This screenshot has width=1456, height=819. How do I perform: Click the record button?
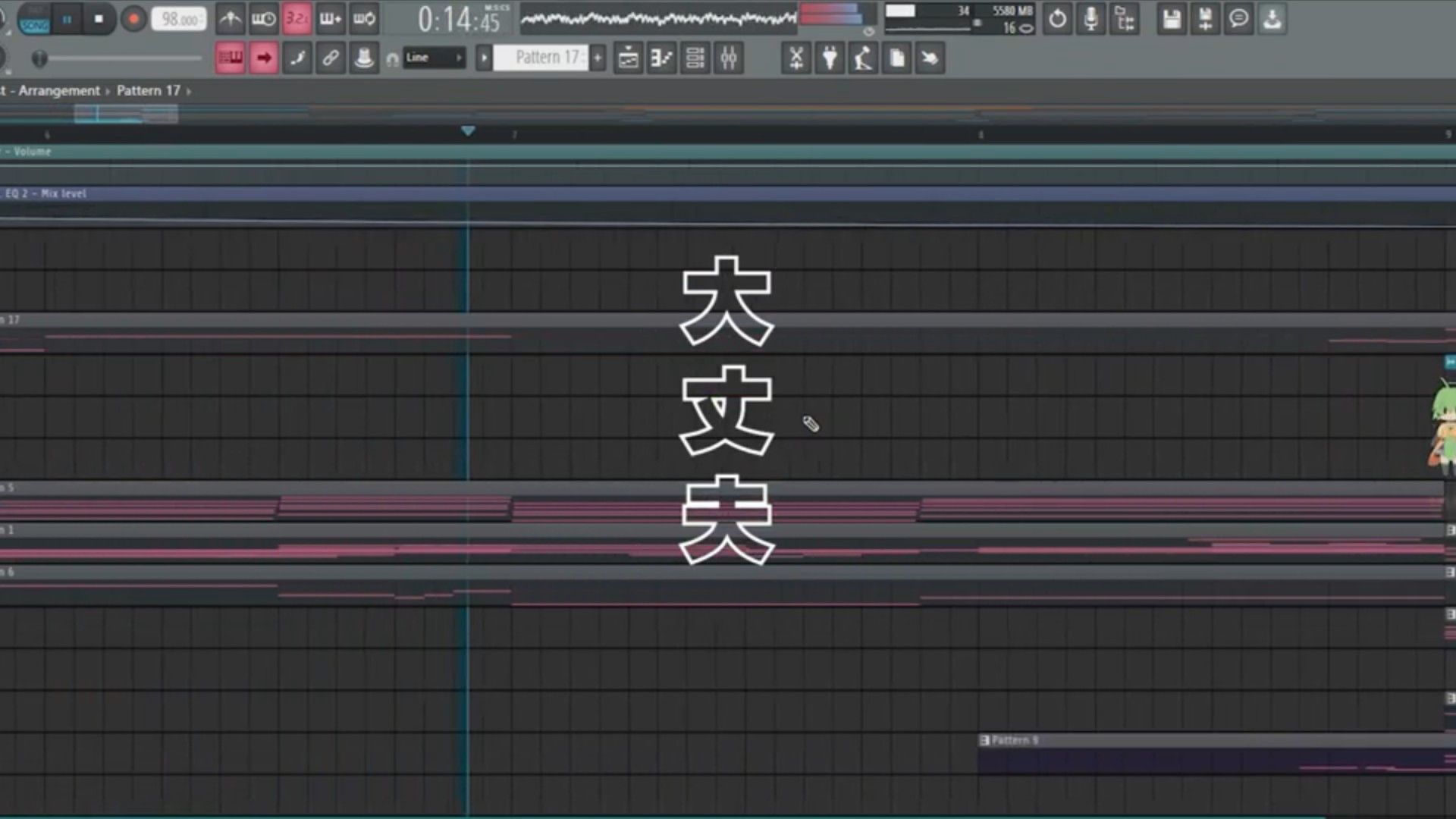pos(133,19)
